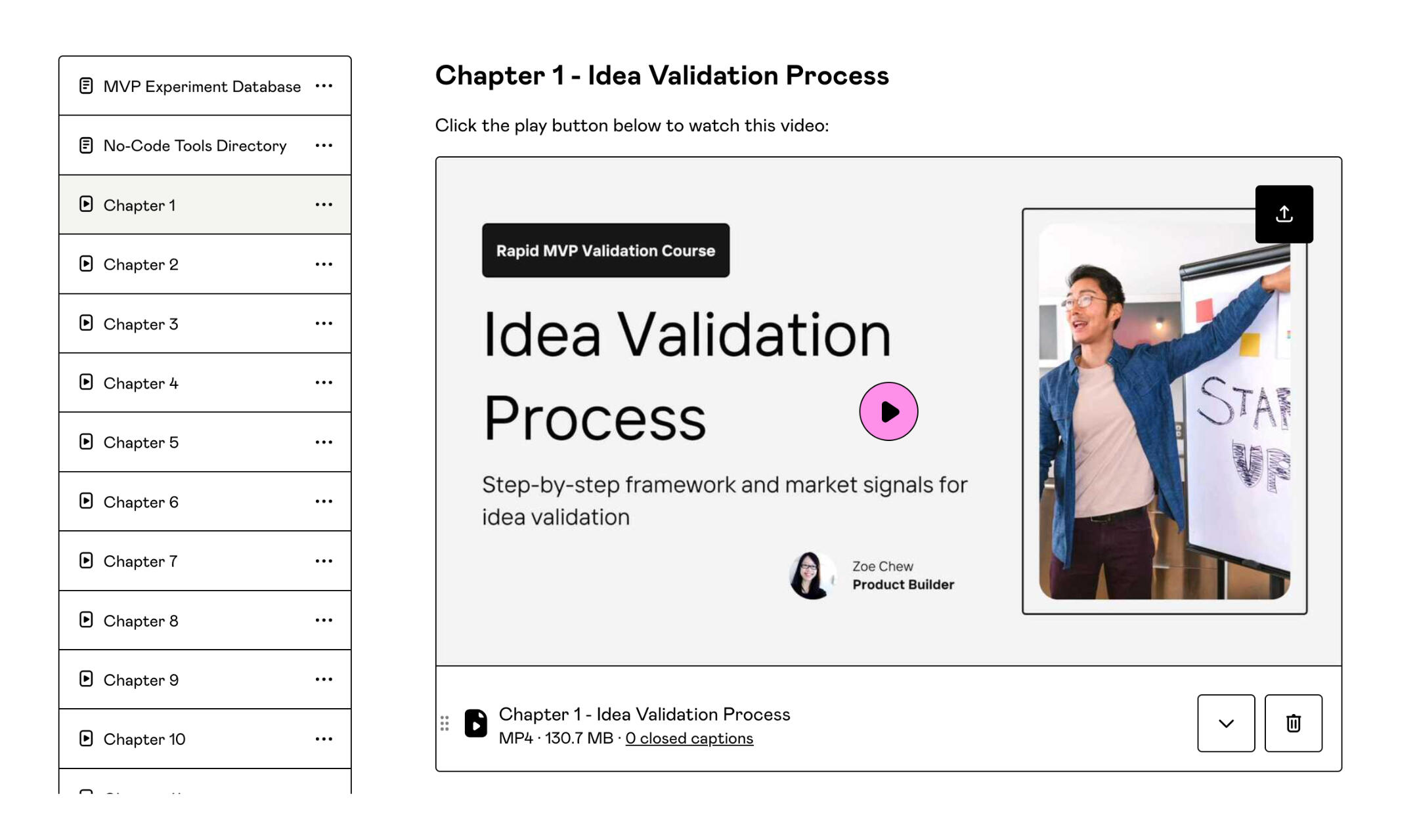The height and width of the screenshot is (840, 1417).
Task: Open the No-Code Tools Directory page
Action: click(x=195, y=146)
